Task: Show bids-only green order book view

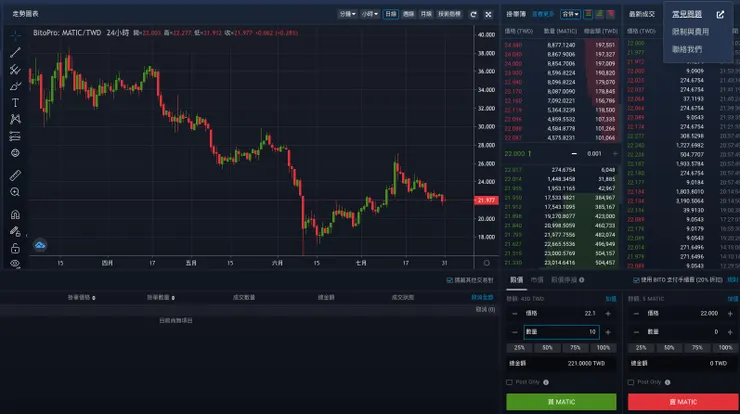Action: (x=599, y=14)
